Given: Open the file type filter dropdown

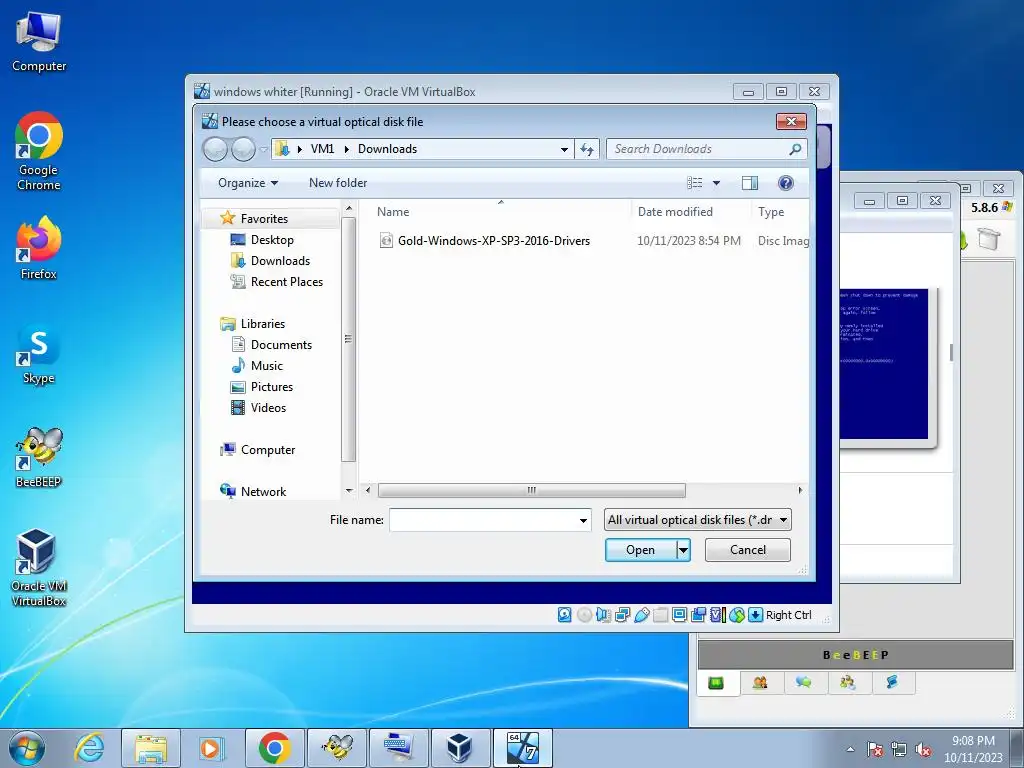Looking at the screenshot, I should (x=697, y=520).
